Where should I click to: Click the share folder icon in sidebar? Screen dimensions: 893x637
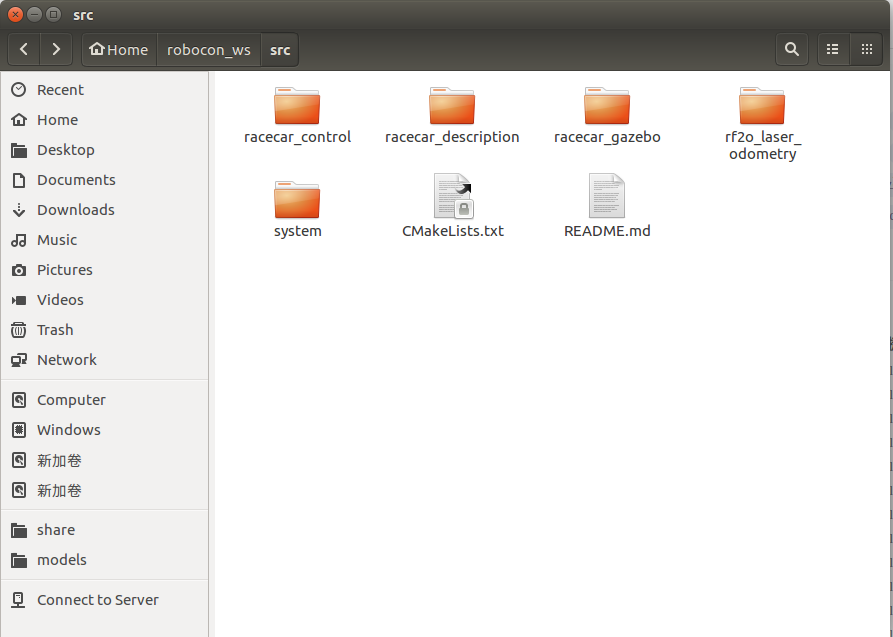(x=19, y=530)
